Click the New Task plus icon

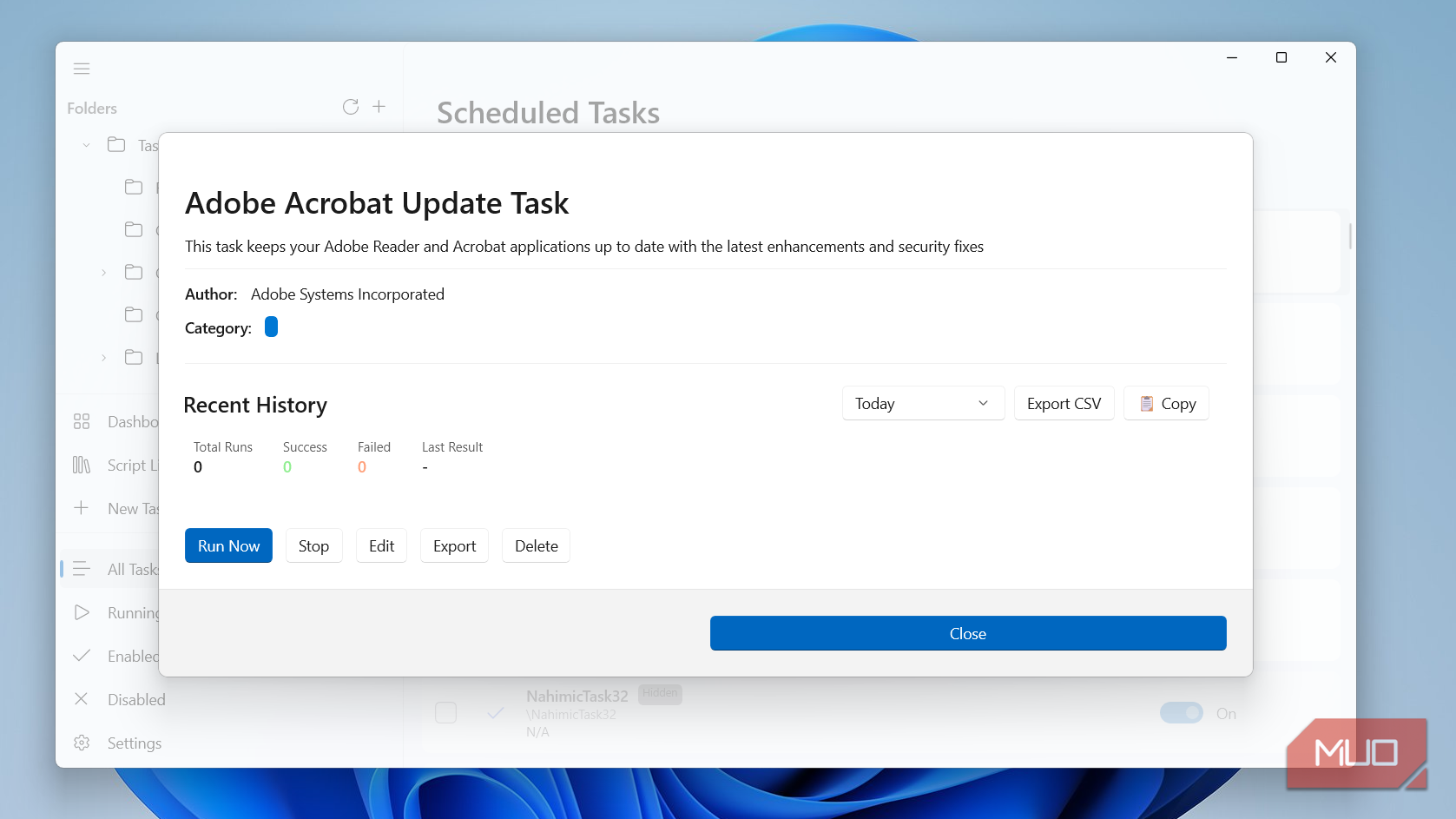coord(82,508)
